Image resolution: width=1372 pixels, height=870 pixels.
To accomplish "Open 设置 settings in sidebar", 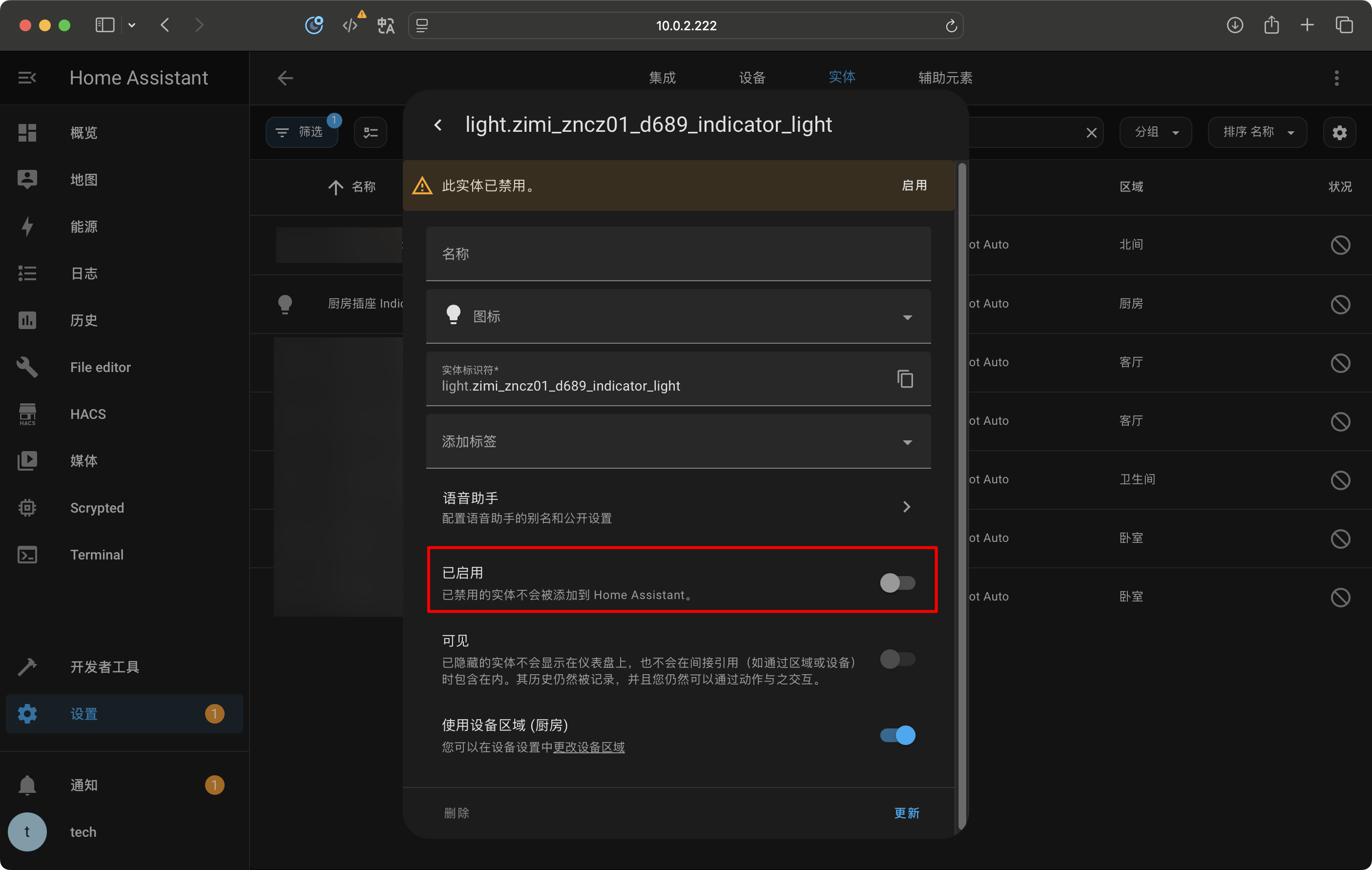I will point(124,714).
